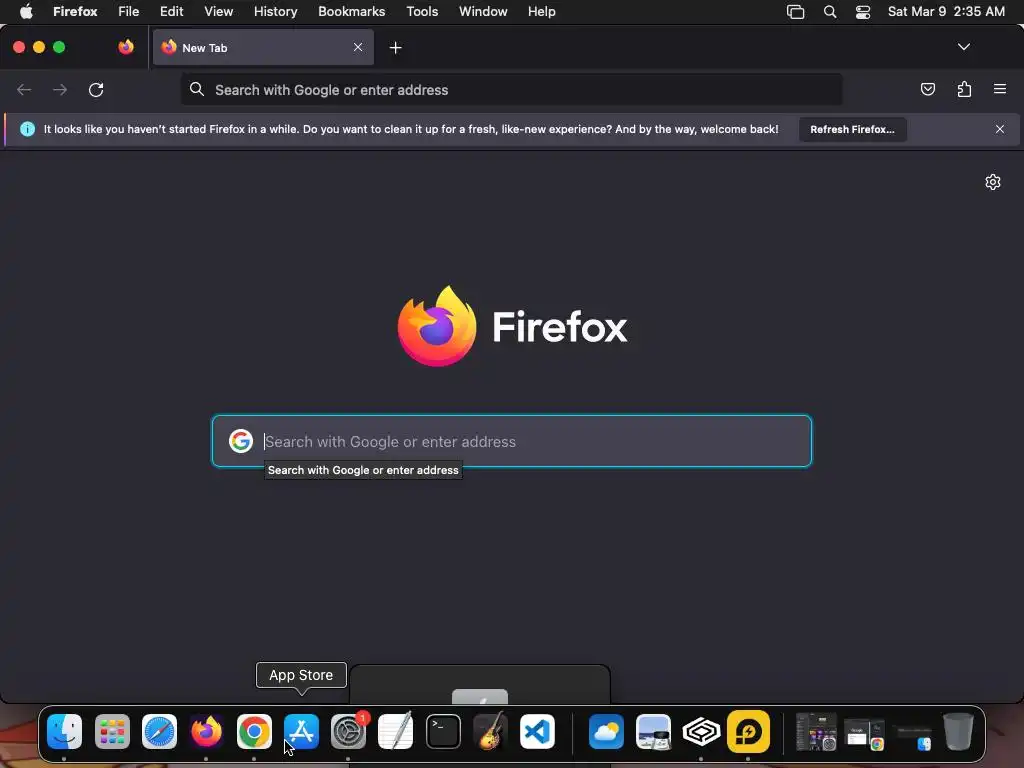Open the Edit menu
This screenshot has height=768, width=1024.
(x=171, y=11)
